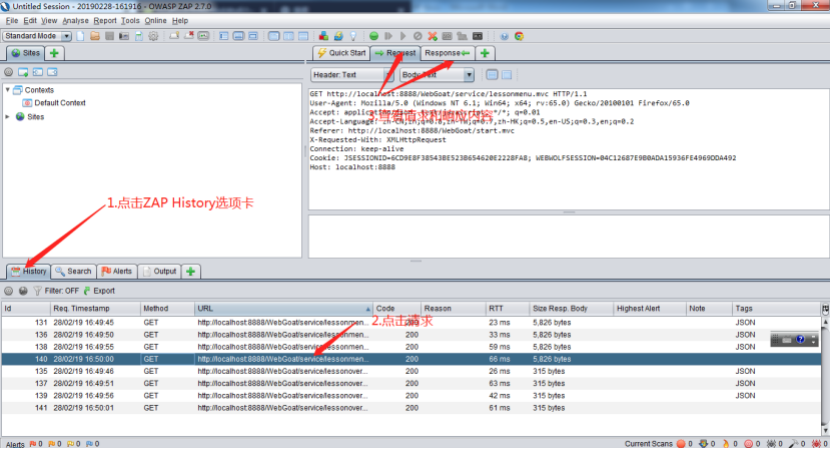Click the red X custom breakpoint icon
This screenshot has height=450, width=832.
pyautogui.click(x=432, y=36)
